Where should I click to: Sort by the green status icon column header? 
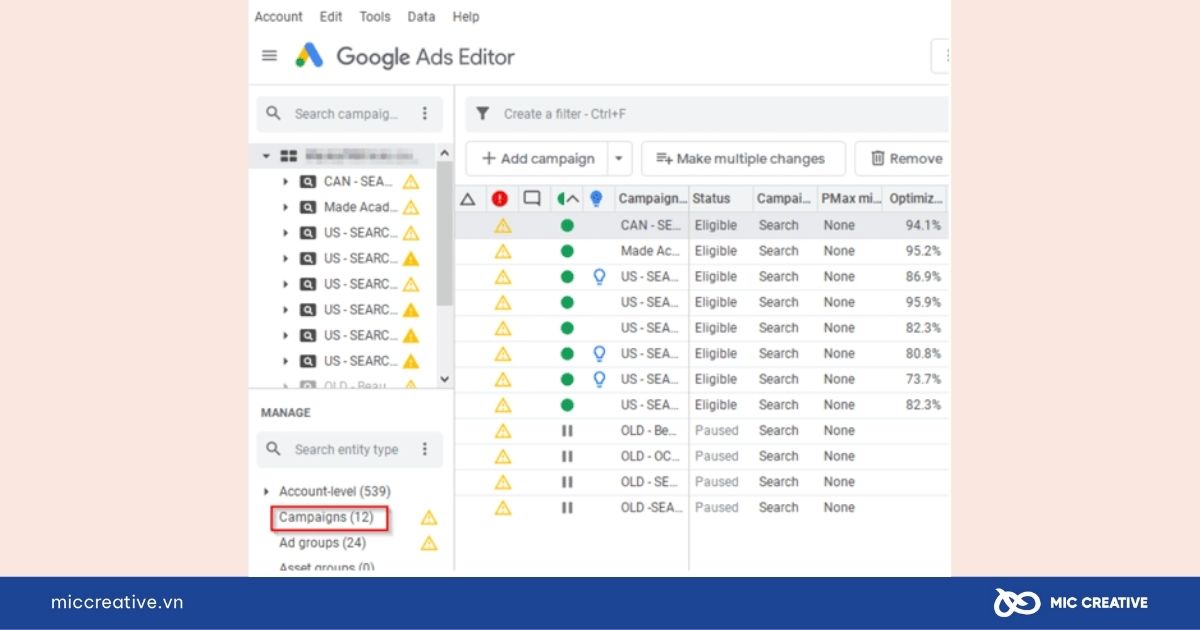coord(567,199)
